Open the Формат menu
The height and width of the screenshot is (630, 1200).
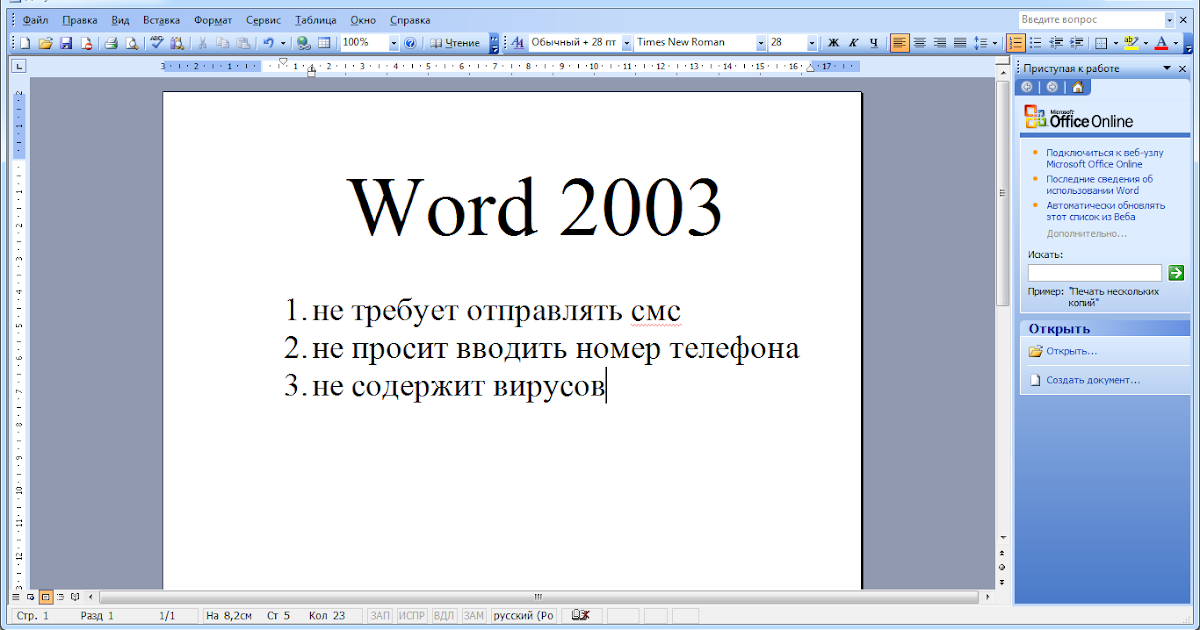pyautogui.click(x=215, y=20)
